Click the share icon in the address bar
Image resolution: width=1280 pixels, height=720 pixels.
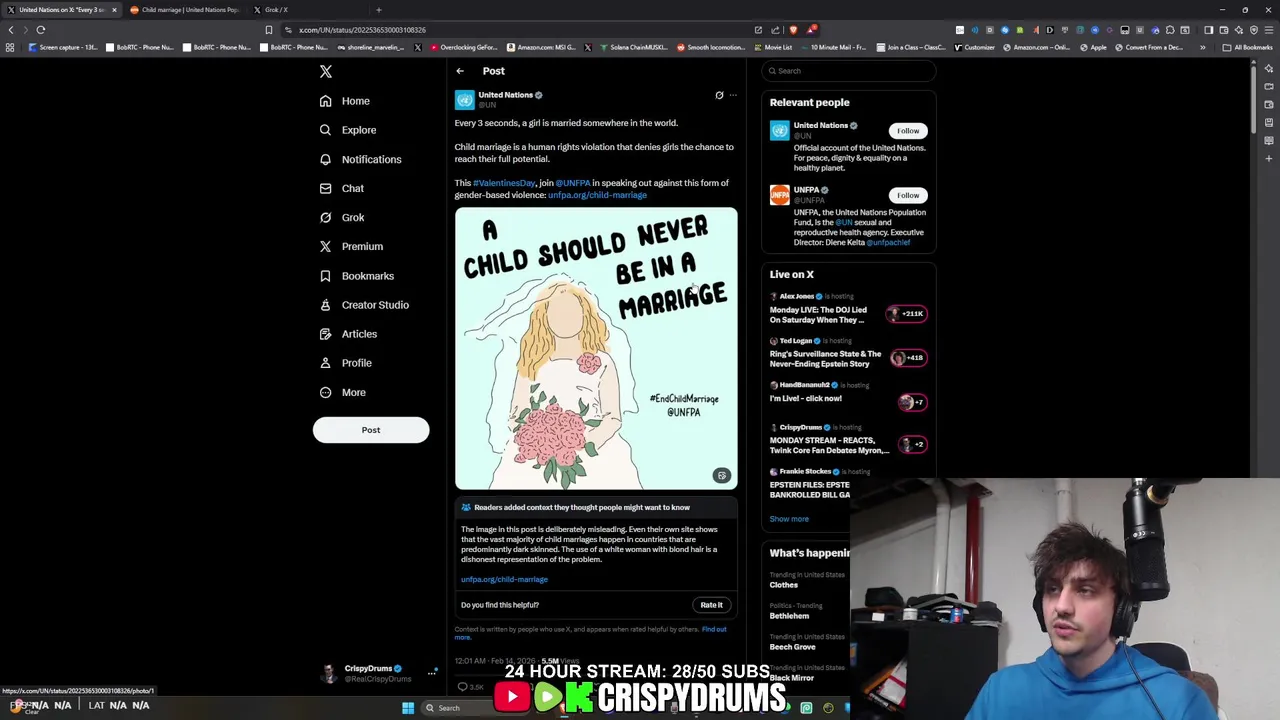pos(776,30)
